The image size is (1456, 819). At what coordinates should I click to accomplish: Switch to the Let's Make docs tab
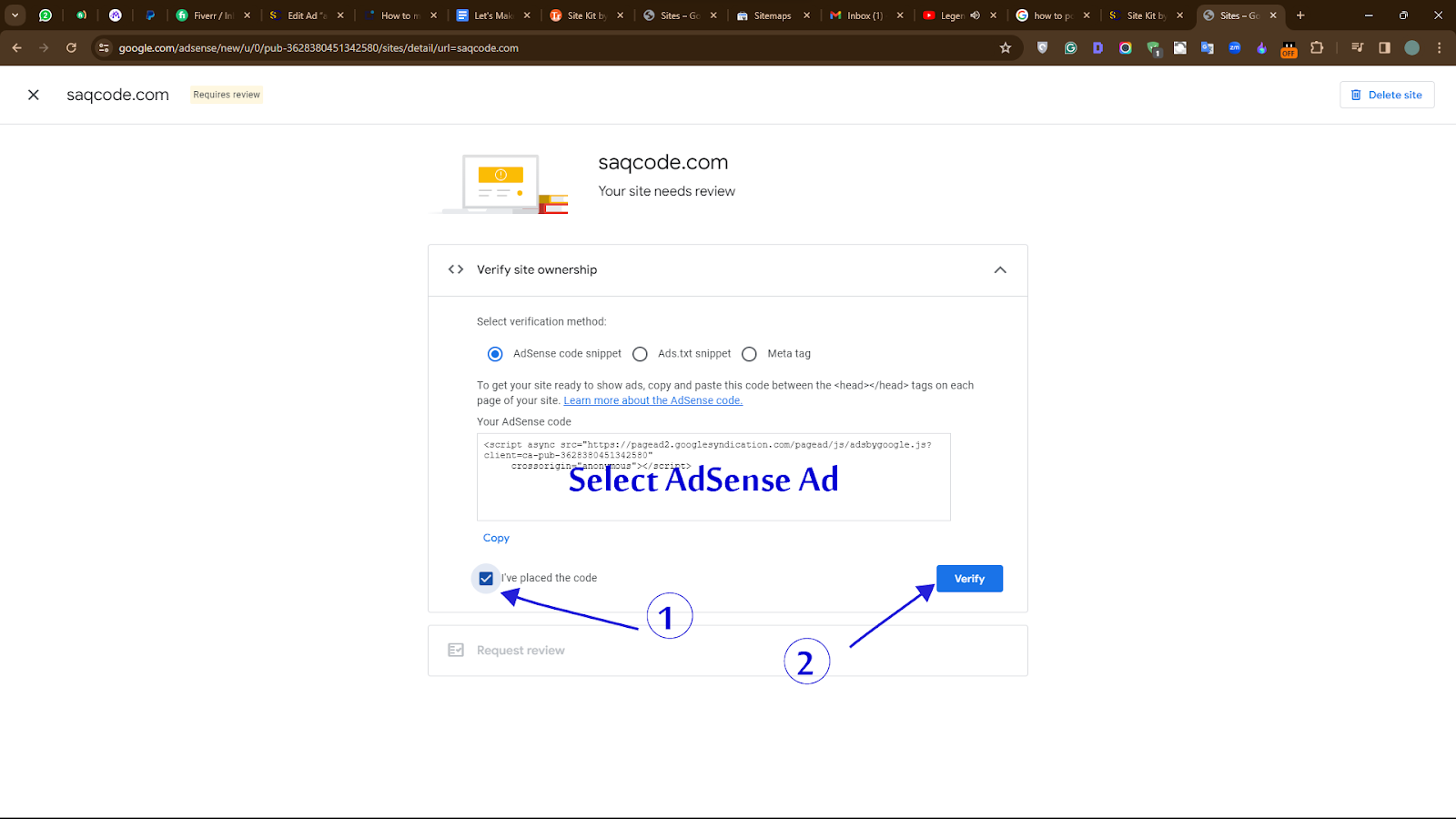click(492, 15)
